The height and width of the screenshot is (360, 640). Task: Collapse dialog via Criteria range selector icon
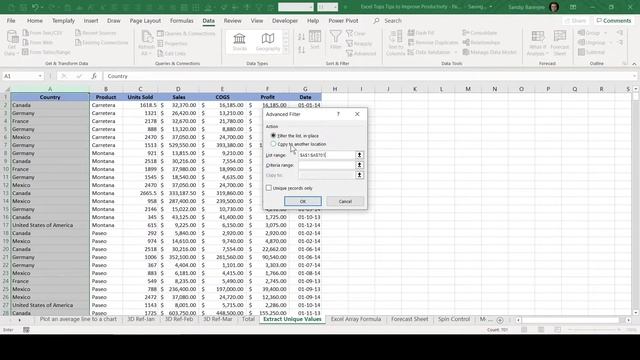pyautogui.click(x=359, y=165)
